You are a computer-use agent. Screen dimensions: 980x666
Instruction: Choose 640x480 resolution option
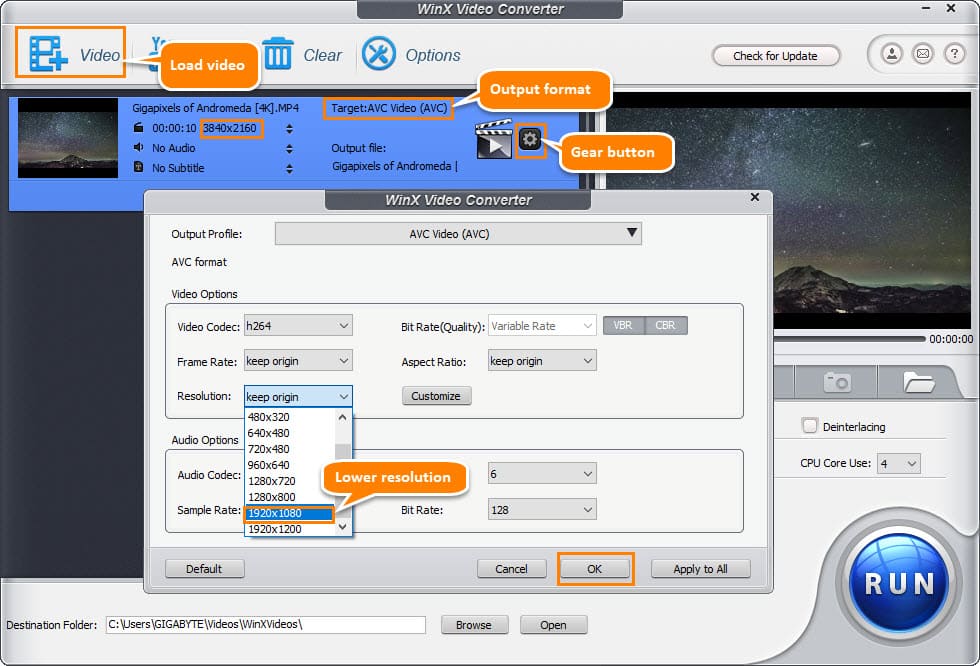coord(290,433)
